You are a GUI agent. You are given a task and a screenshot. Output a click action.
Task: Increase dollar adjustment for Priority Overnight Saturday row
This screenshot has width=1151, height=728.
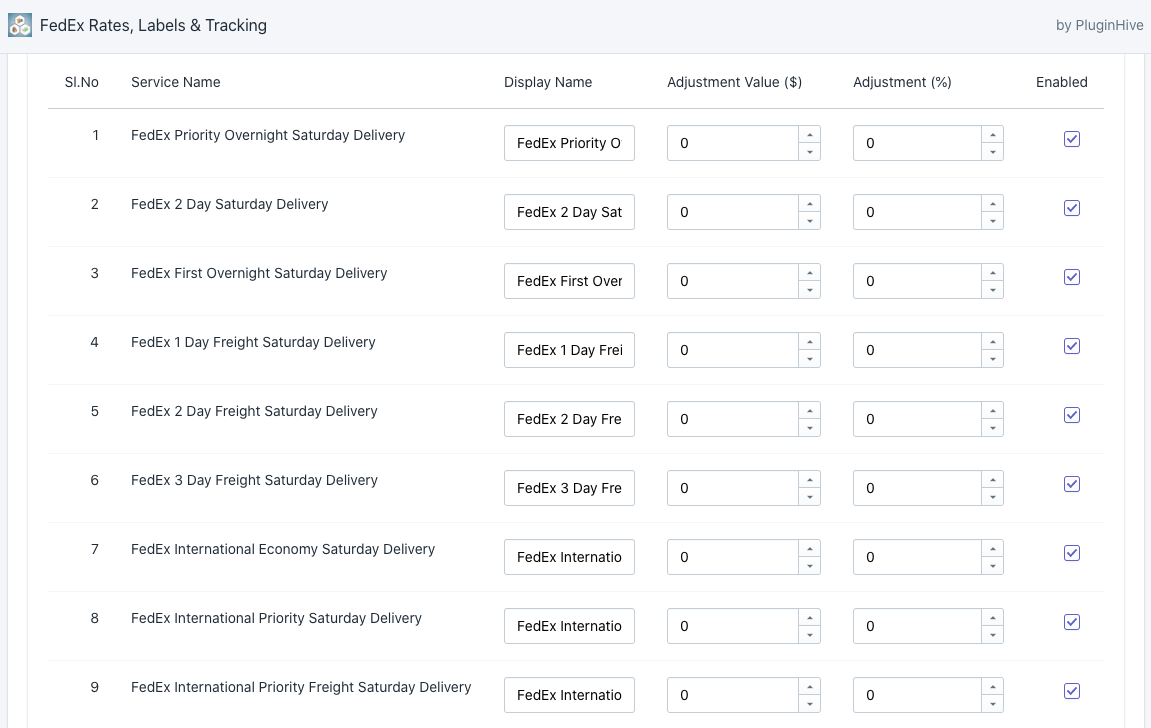click(810, 135)
